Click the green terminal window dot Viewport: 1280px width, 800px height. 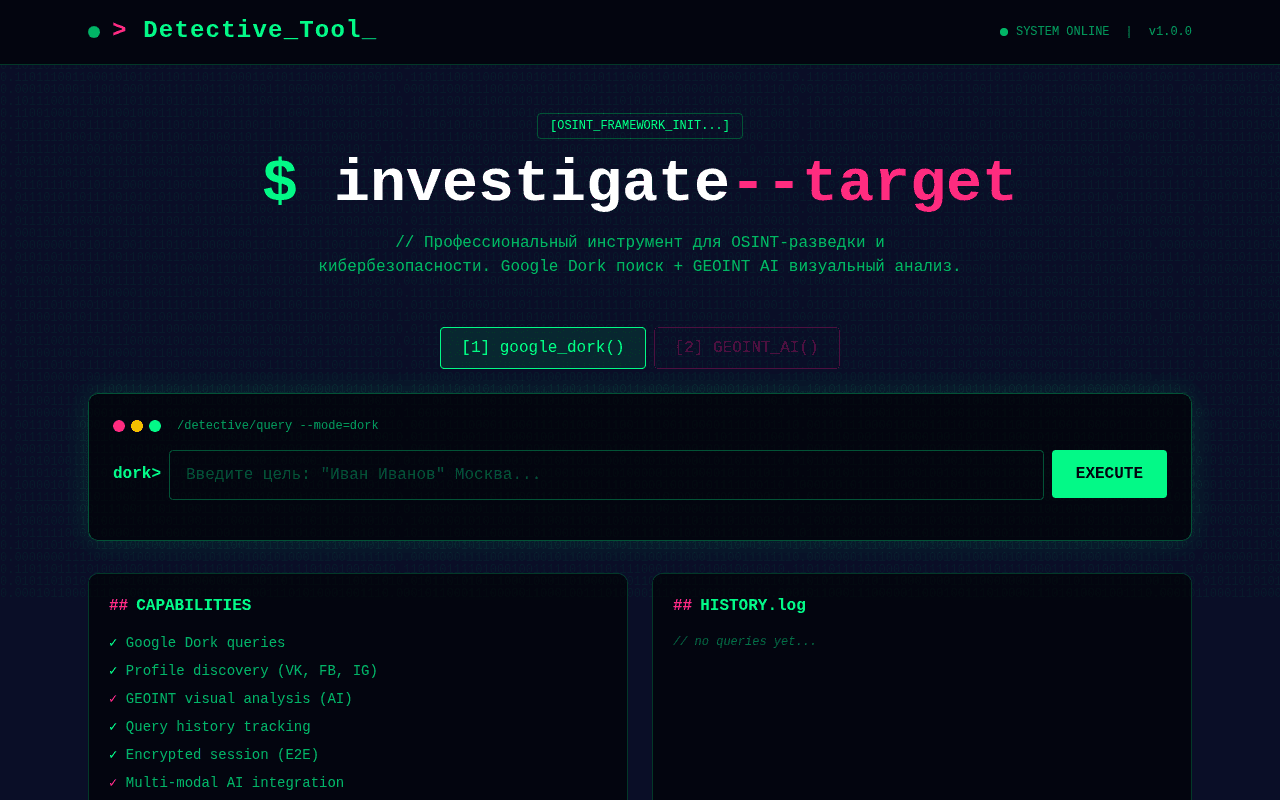tap(155, 426)
